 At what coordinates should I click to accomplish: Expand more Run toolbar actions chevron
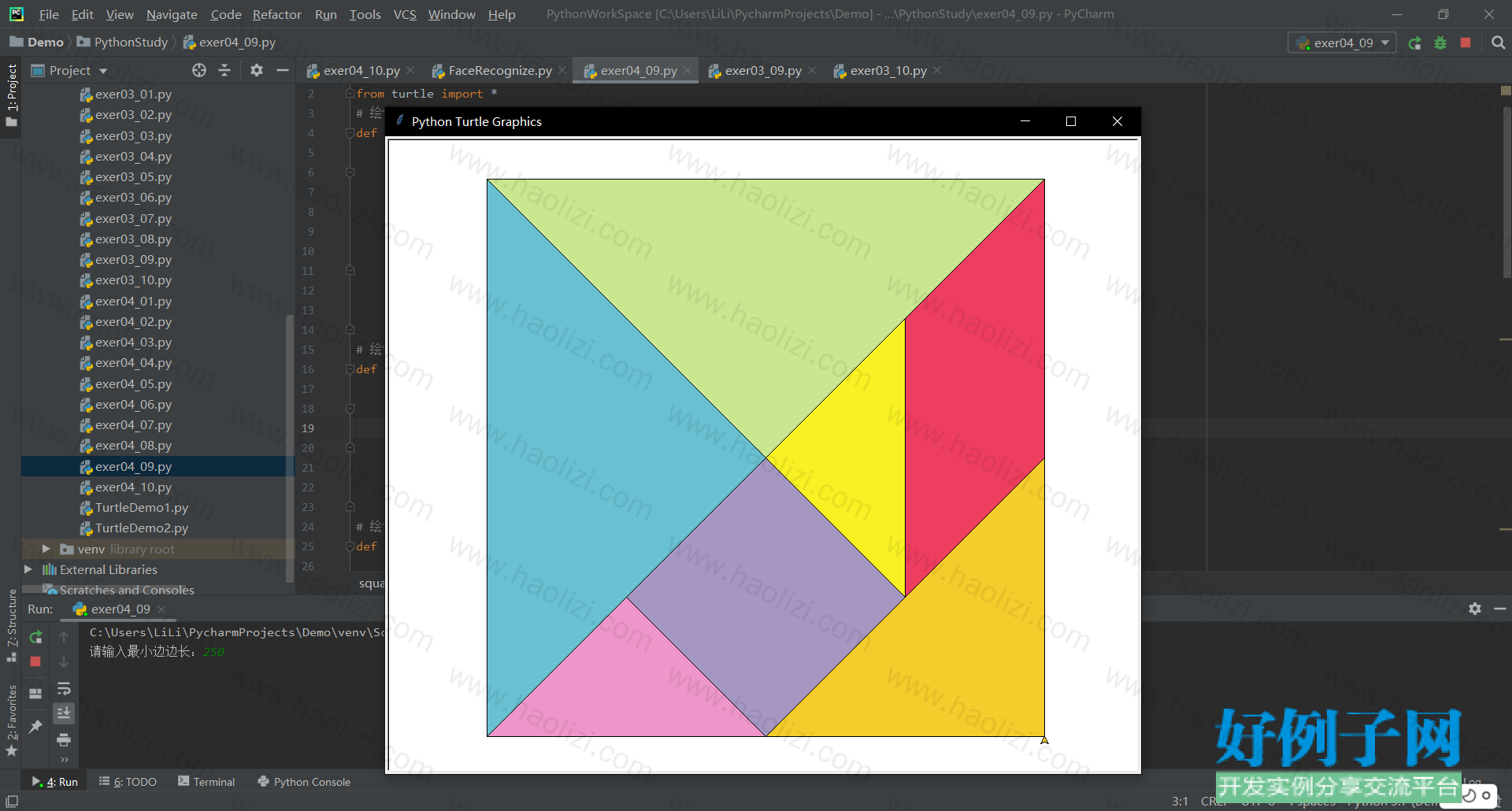point(64,760)
